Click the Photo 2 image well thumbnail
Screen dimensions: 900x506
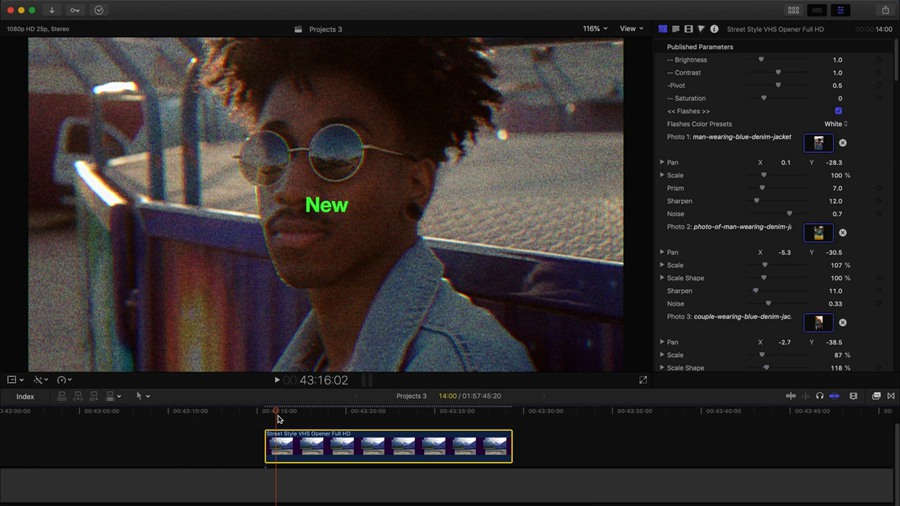click(818, 232)
